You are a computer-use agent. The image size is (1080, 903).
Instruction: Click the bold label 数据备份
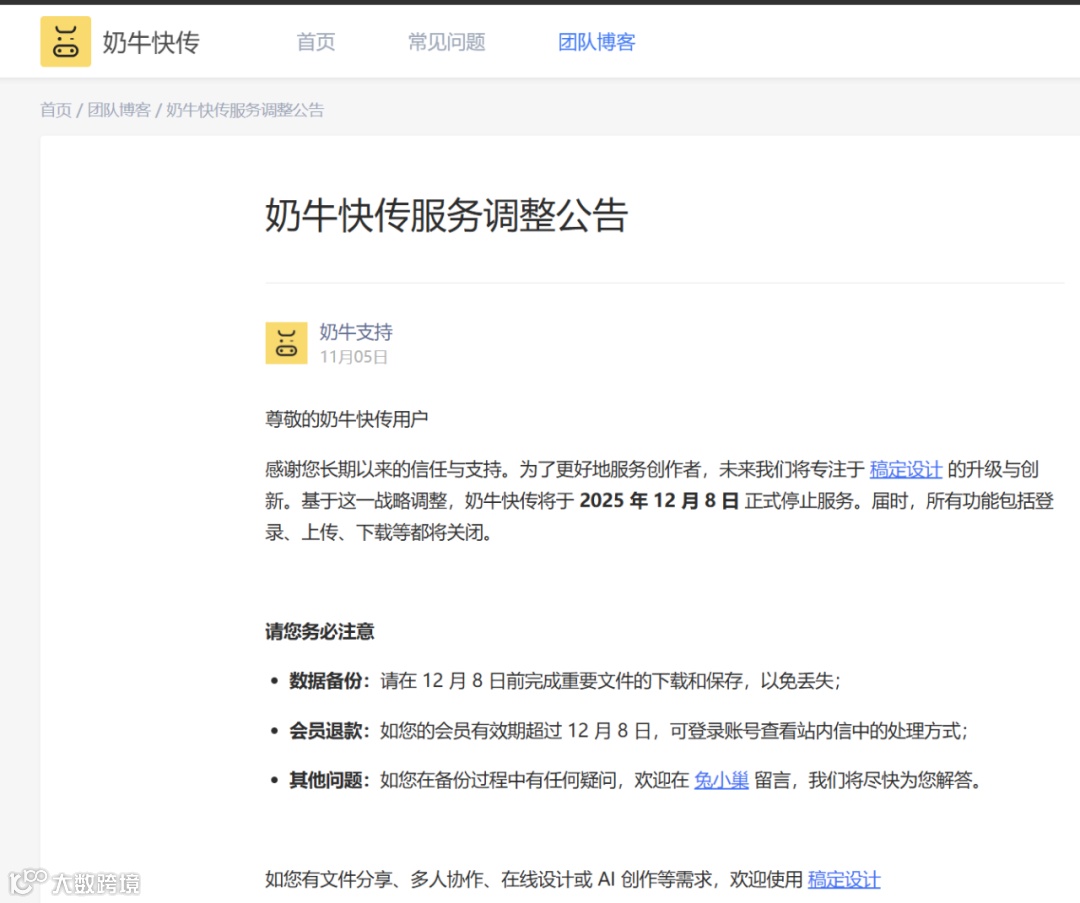(x=326, y=681)
